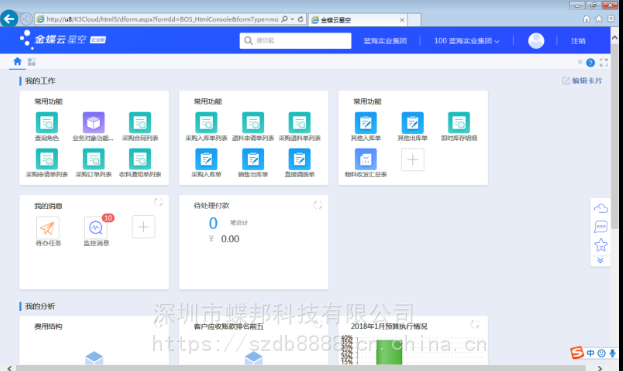623x371 pixels.
Task: Open the user avatar menu
Action: [536, 41]
